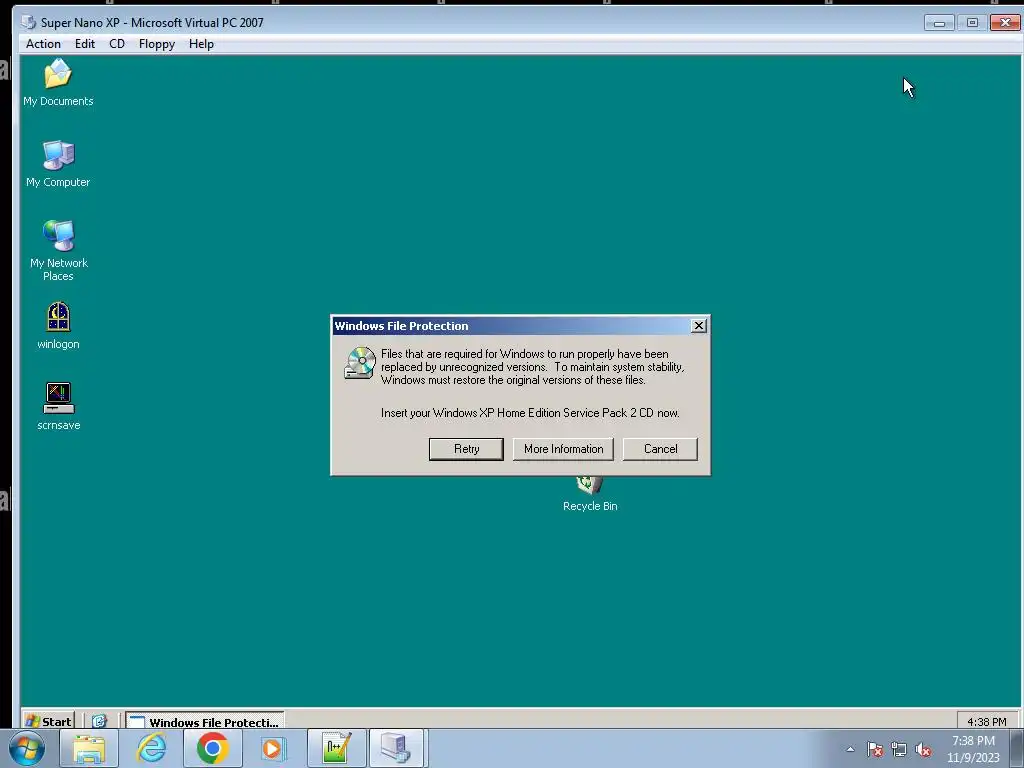Image resolution: width=1024 pixels, height=768 pixels.
Task: Open File Explorer from the host taskbar
Action: pos(89,748)
